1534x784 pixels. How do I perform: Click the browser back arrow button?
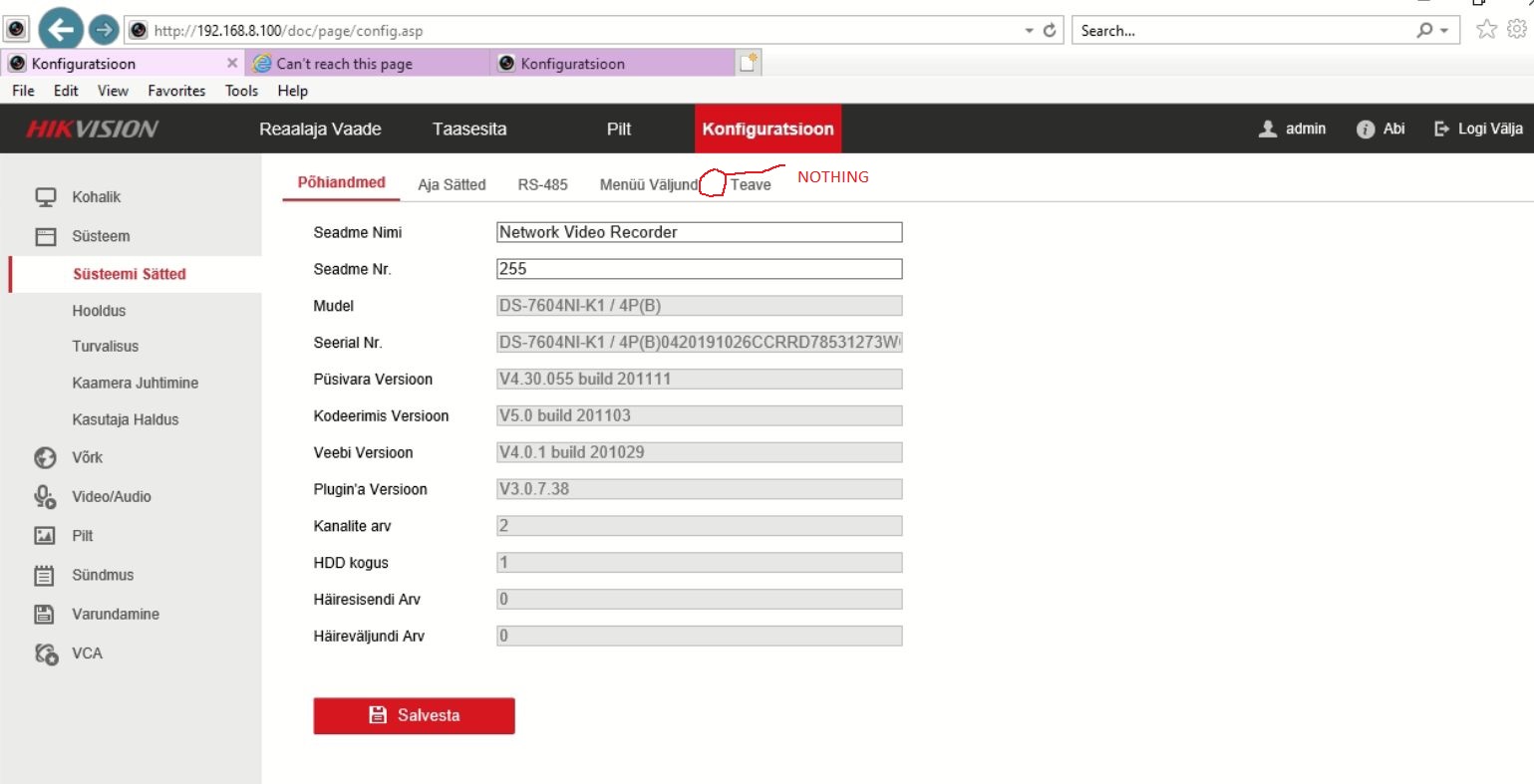[61, 30]
